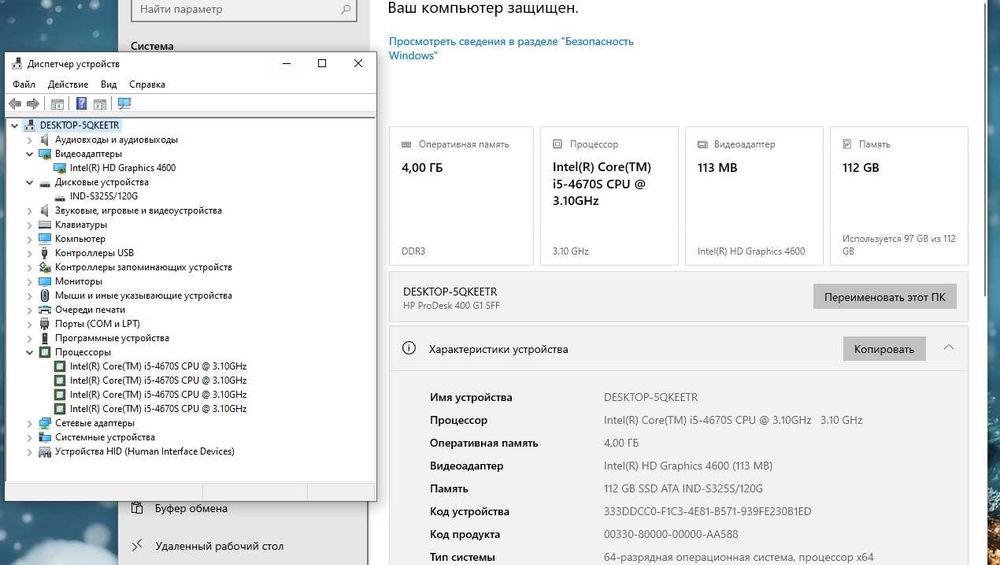Open the Вид menu
This screenshot has width=1000, height=565.
tap(108, 84)
